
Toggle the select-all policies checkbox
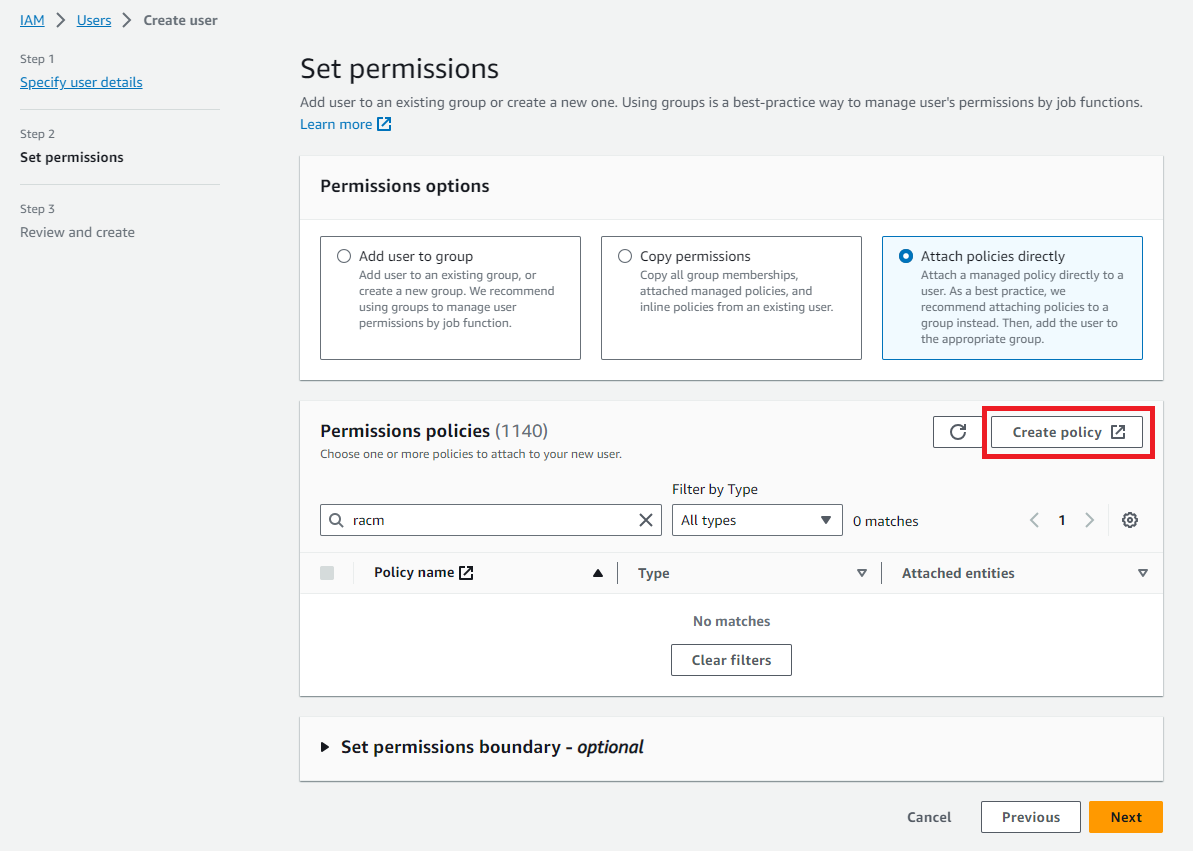pos(327,573)
